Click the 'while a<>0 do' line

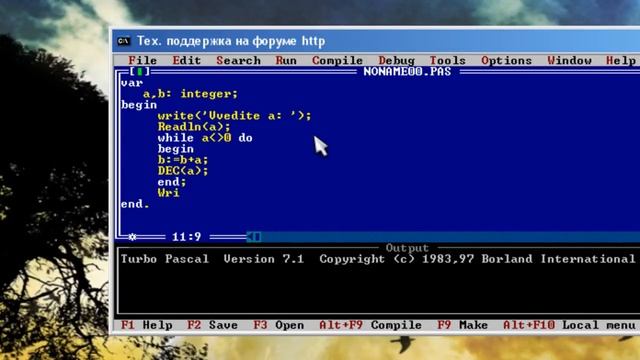(205, 138)
